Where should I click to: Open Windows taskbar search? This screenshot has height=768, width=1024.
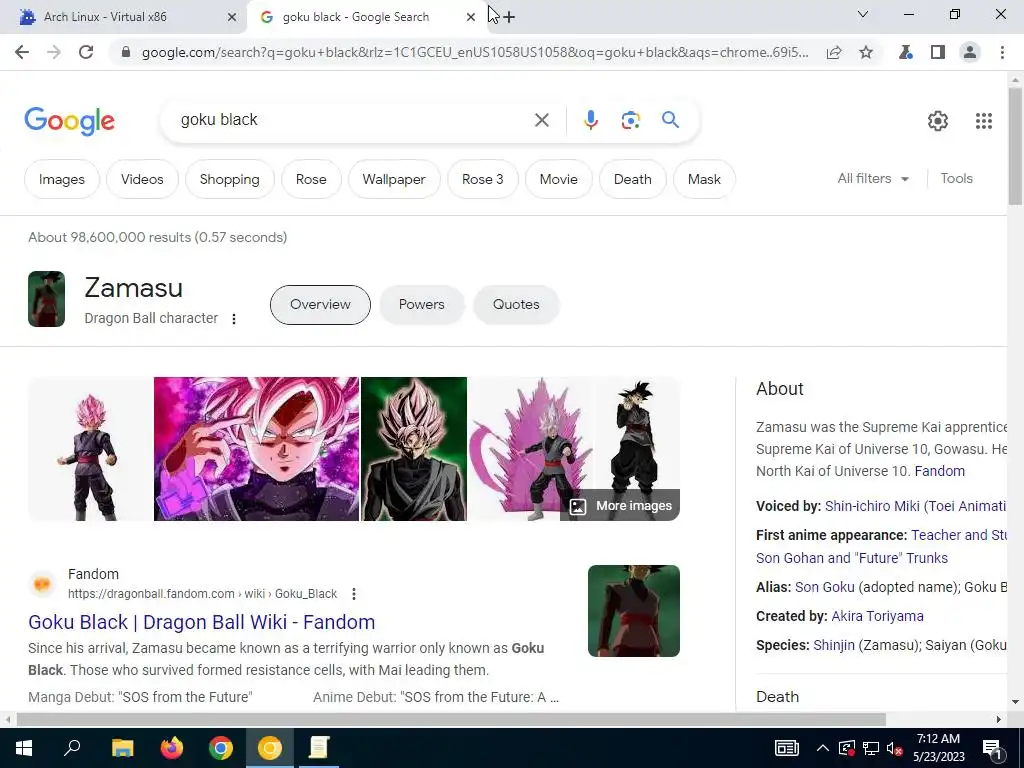72,748
